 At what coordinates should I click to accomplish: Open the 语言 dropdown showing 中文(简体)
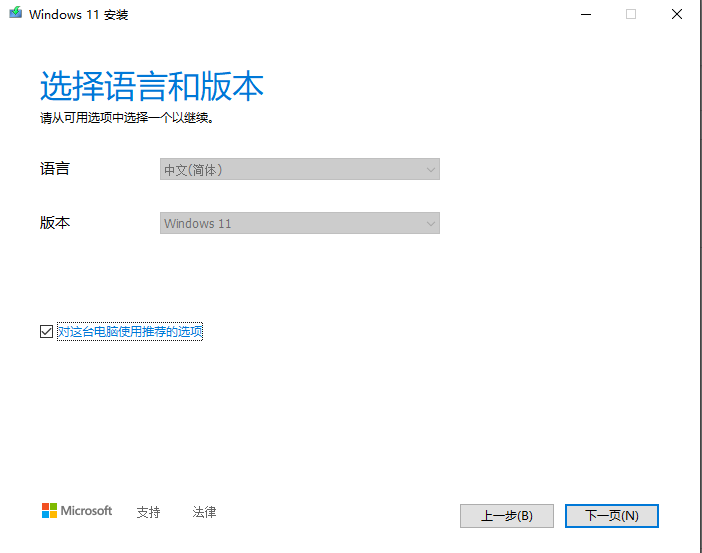click(300, 169)
